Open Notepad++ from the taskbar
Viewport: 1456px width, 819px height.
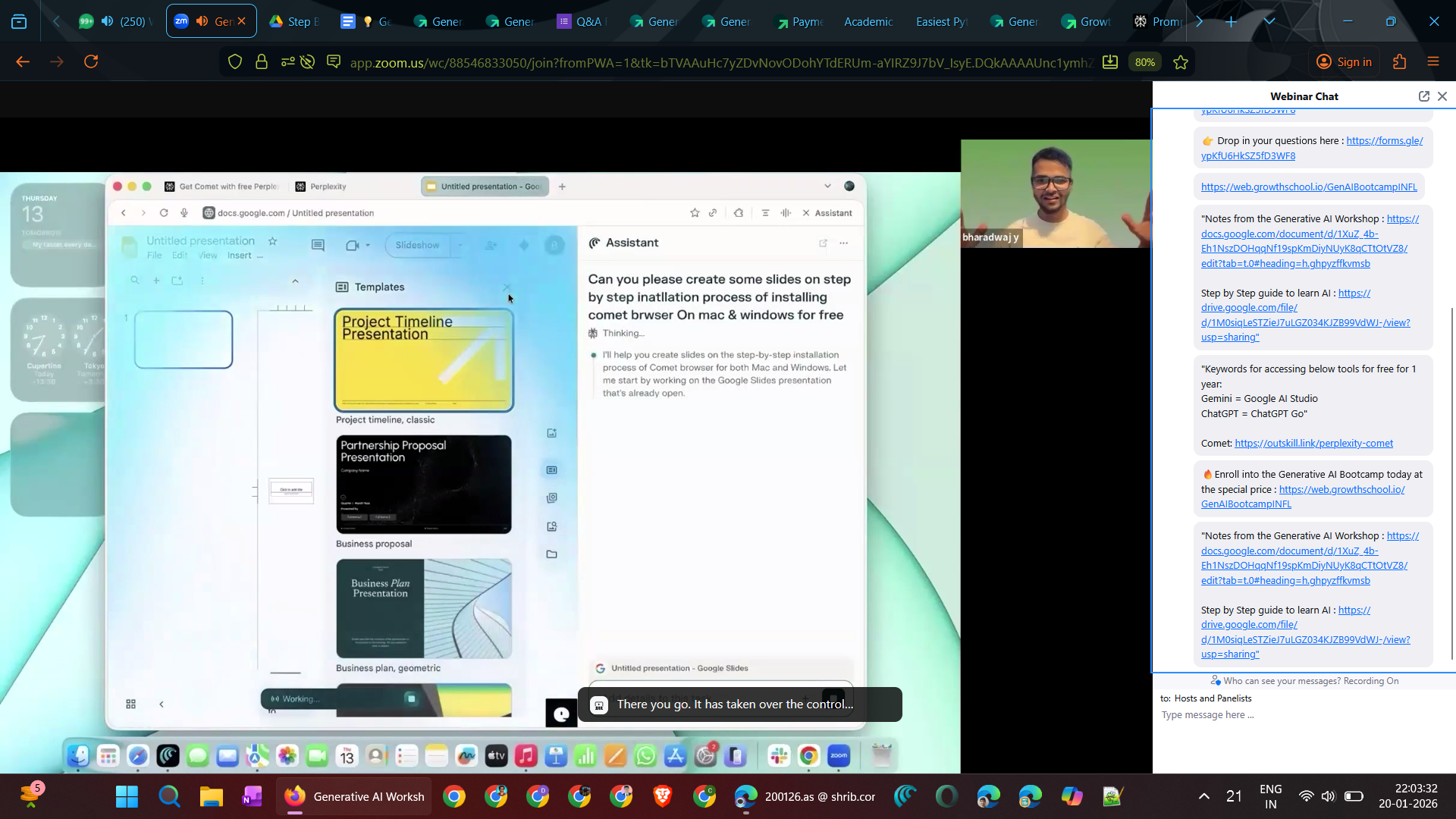coord(1112,797)
